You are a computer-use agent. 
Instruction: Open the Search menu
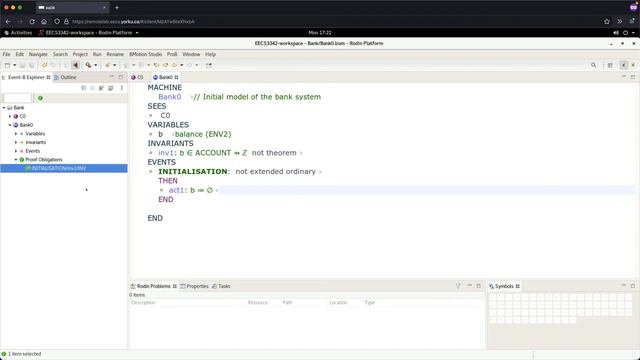pos(60,54)
